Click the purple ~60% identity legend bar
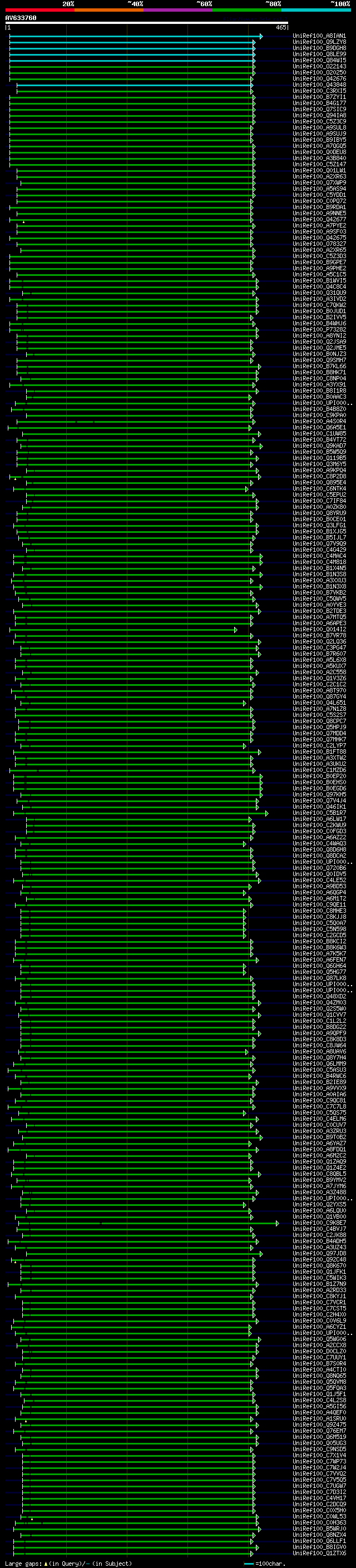This screenshot has height=1568, width=356. click(177, 10)
